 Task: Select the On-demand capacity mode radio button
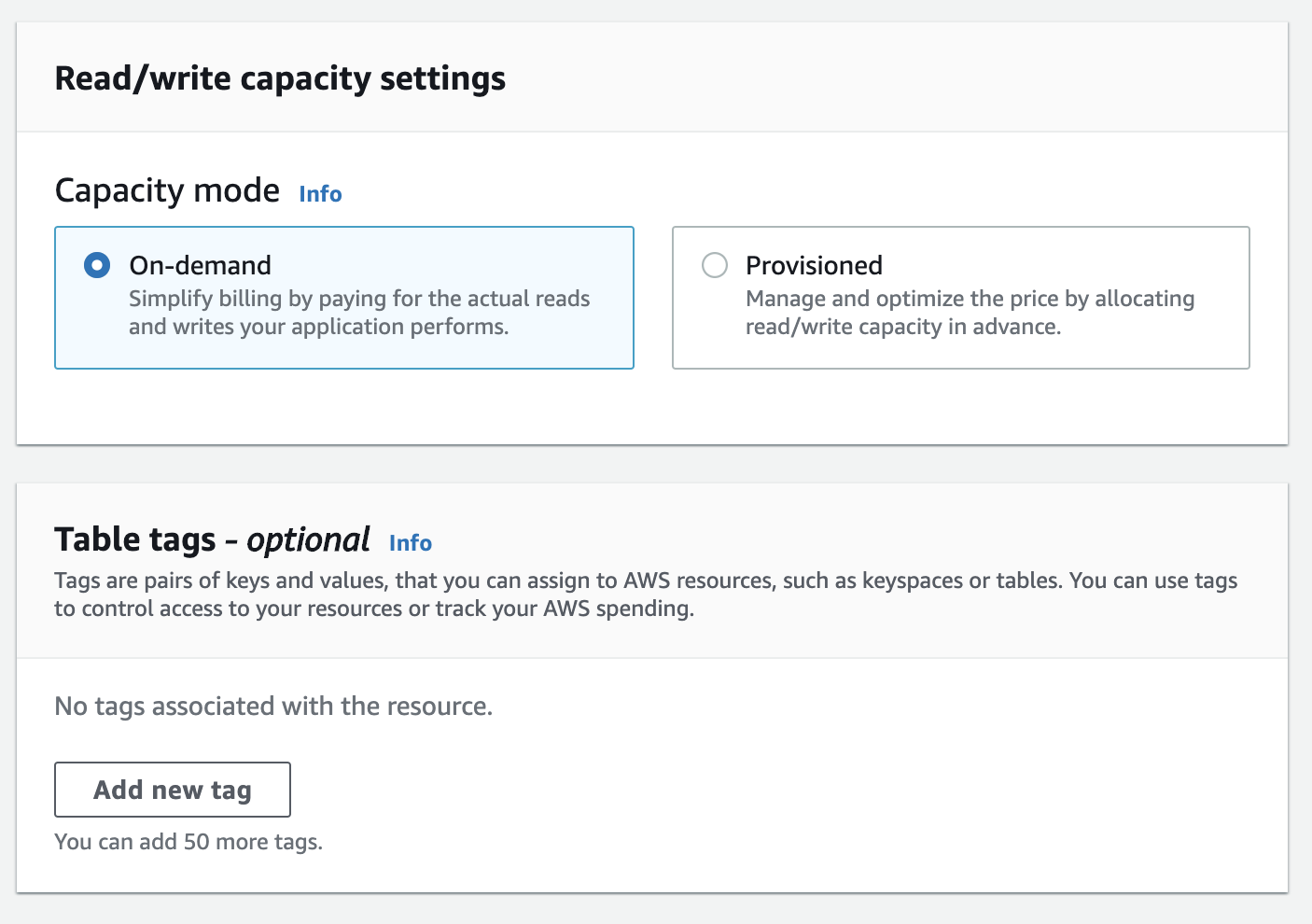tap(96, 265)
